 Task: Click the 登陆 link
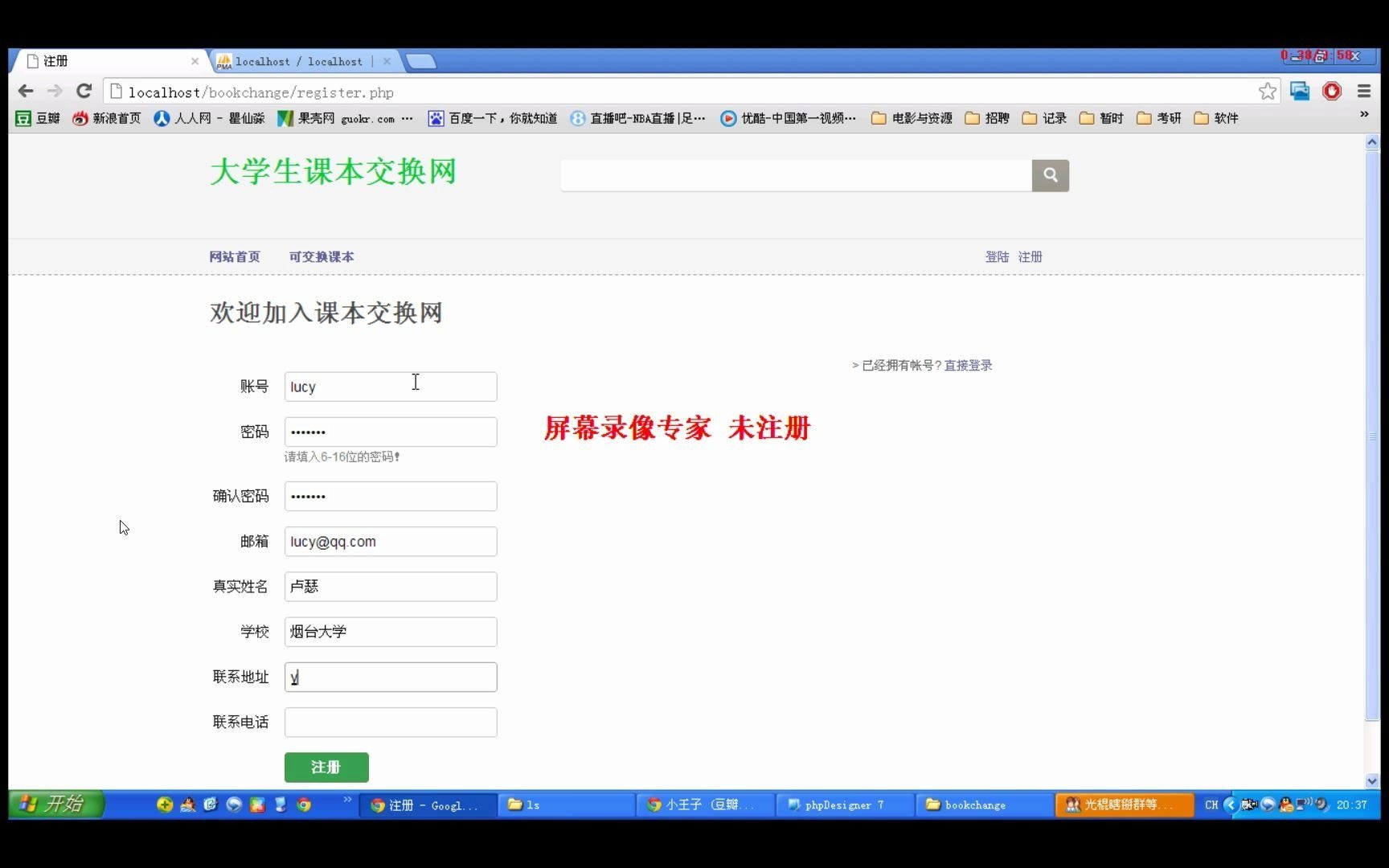997,257
